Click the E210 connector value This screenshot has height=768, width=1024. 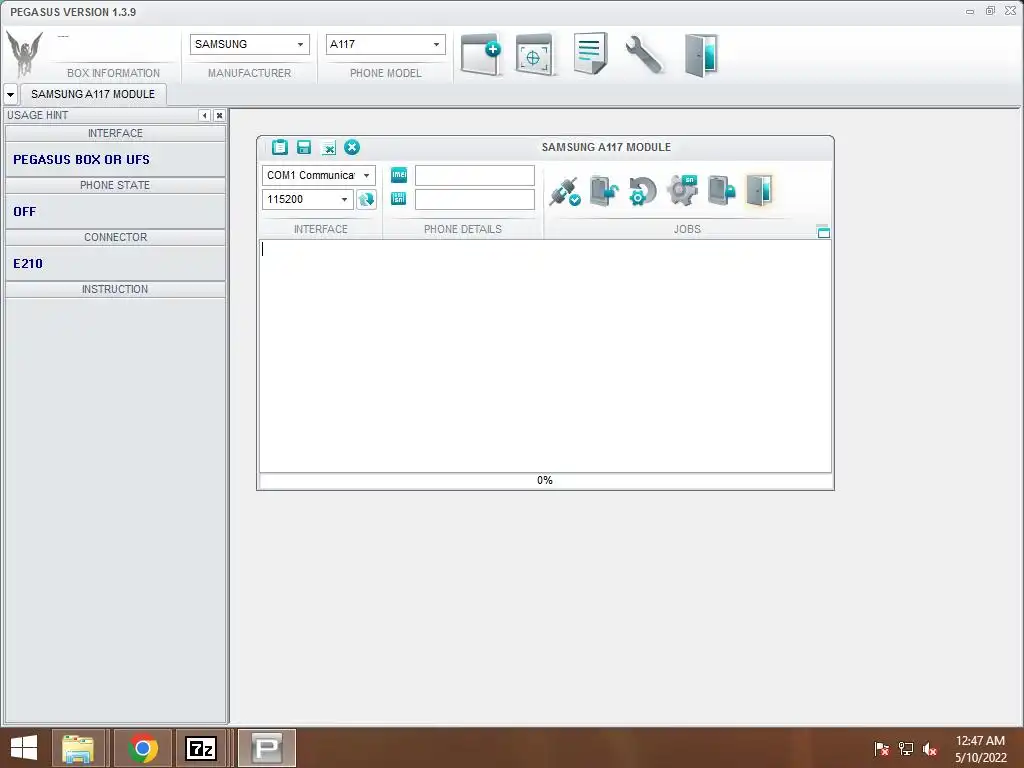pyautogui.click(x=28, y=264)
